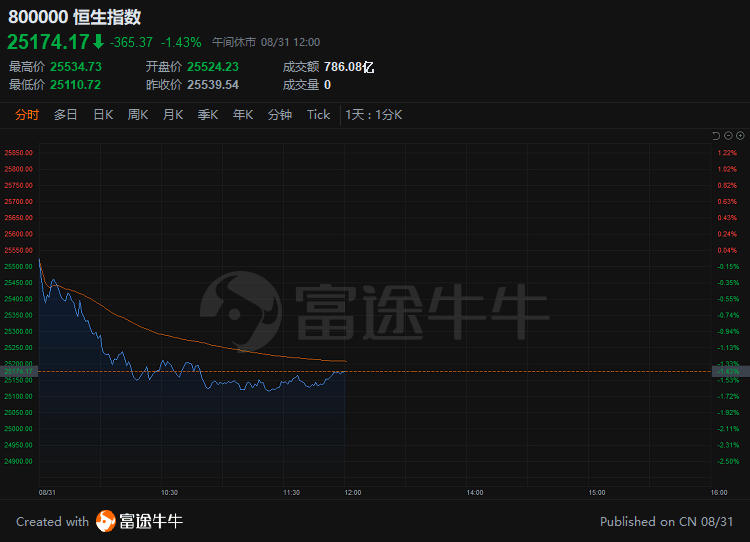Click 午间休市 status text
The height and width of the screenshot is (542, 750).
(x=234, y=43)
